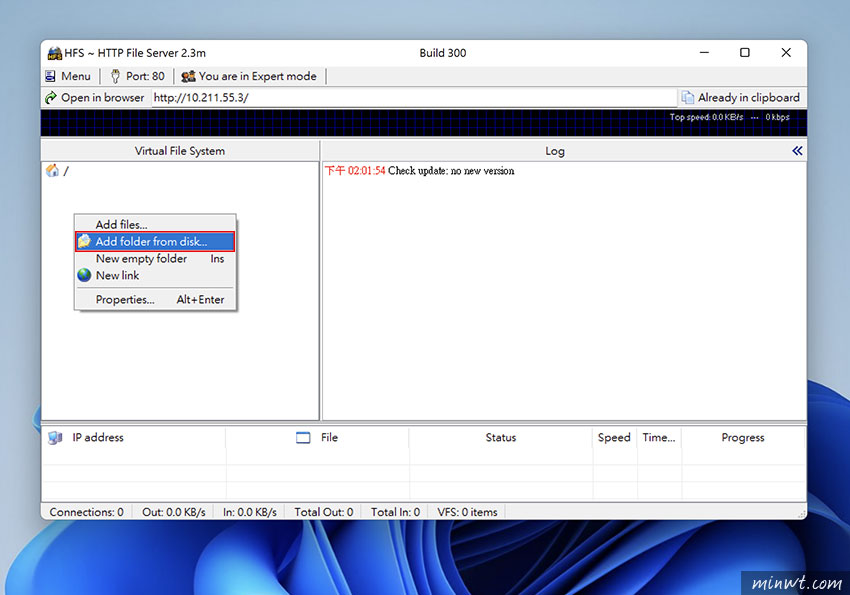Select New link in context menu
850x595 pixels.
[155, 275]
